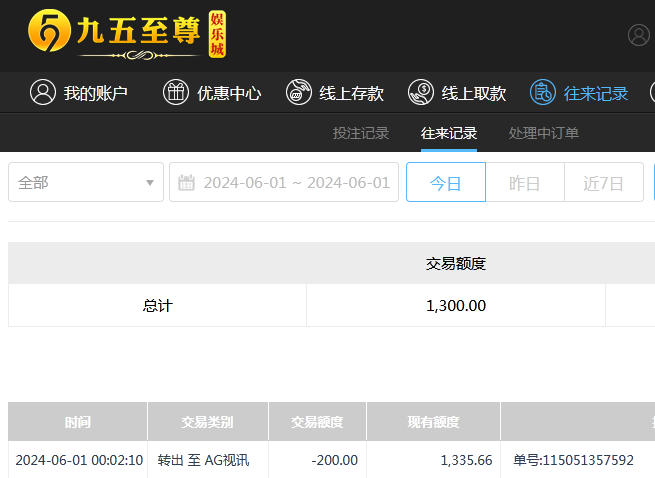Click the timestamp 2024-06-01 00:02:10
Viewport: 655px width, 478px height.
point(79,460)
